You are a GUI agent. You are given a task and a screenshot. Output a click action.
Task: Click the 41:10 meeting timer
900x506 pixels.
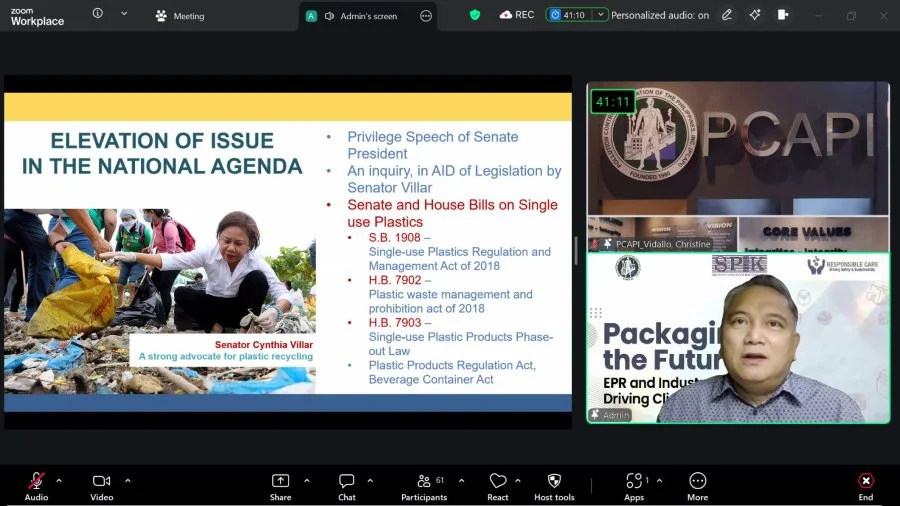[x=568, y=15]
